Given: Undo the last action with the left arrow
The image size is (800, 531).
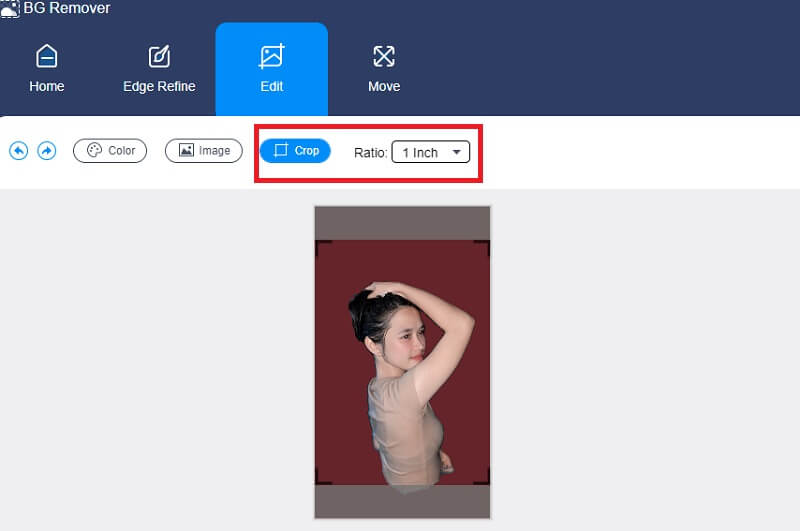Looking at the screenshot, I should point(19,151).
